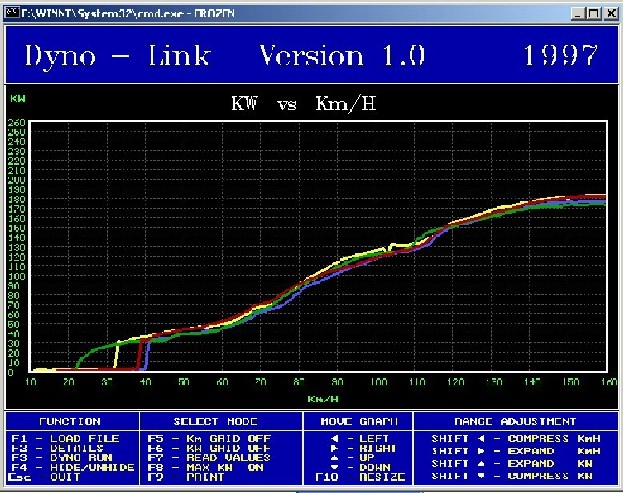
Task: Close the cmd.exe window
Action: [611, 14]
